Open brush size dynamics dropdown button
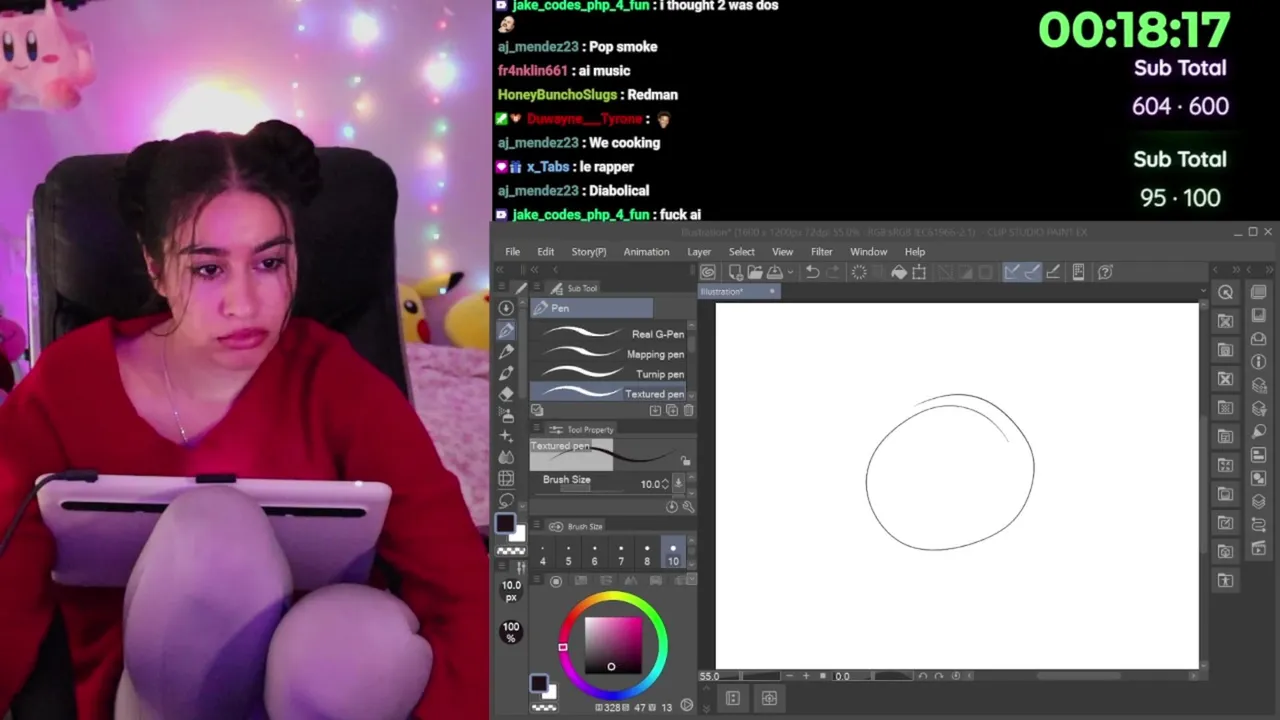 [678, 484]
